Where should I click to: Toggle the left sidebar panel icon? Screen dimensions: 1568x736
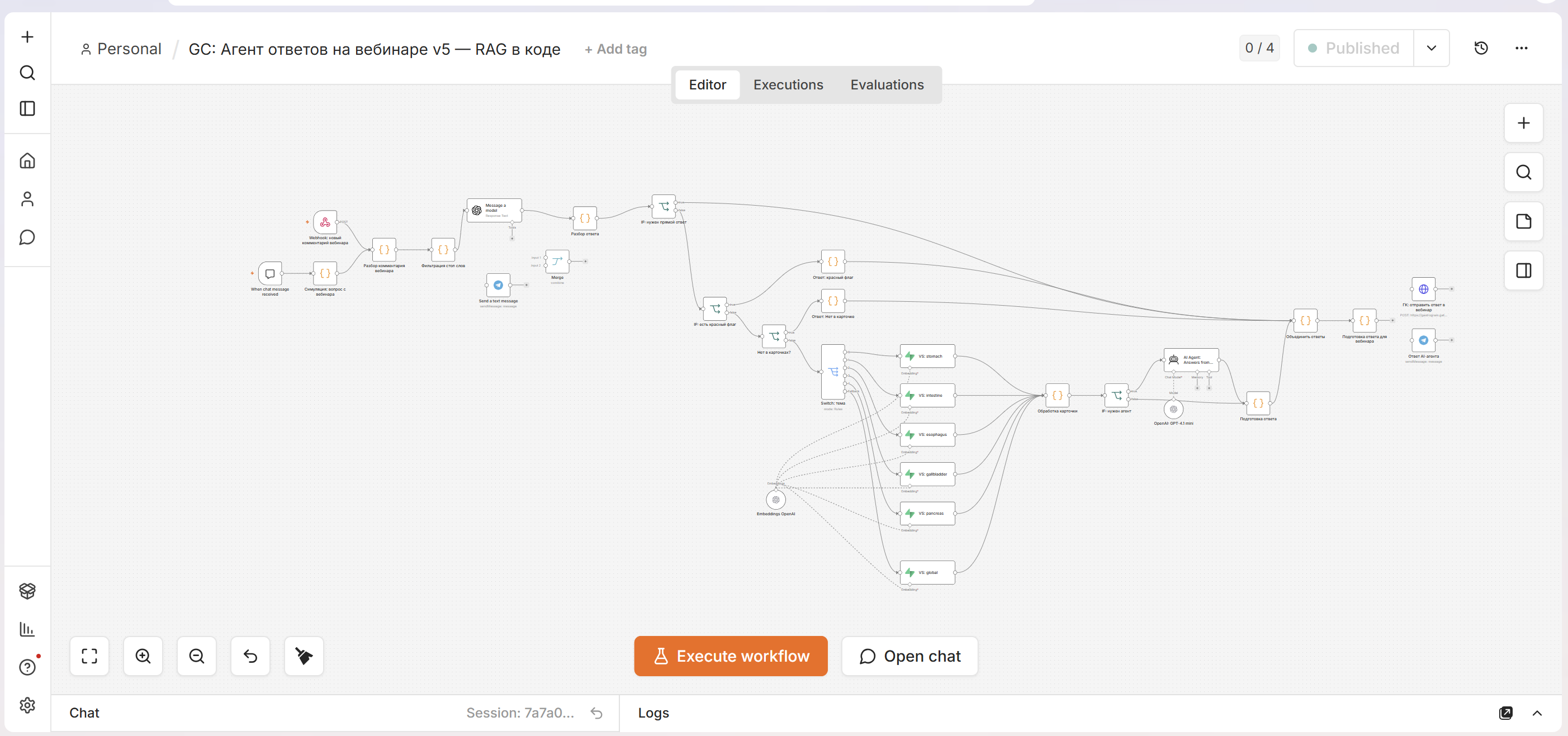[27, 108]
